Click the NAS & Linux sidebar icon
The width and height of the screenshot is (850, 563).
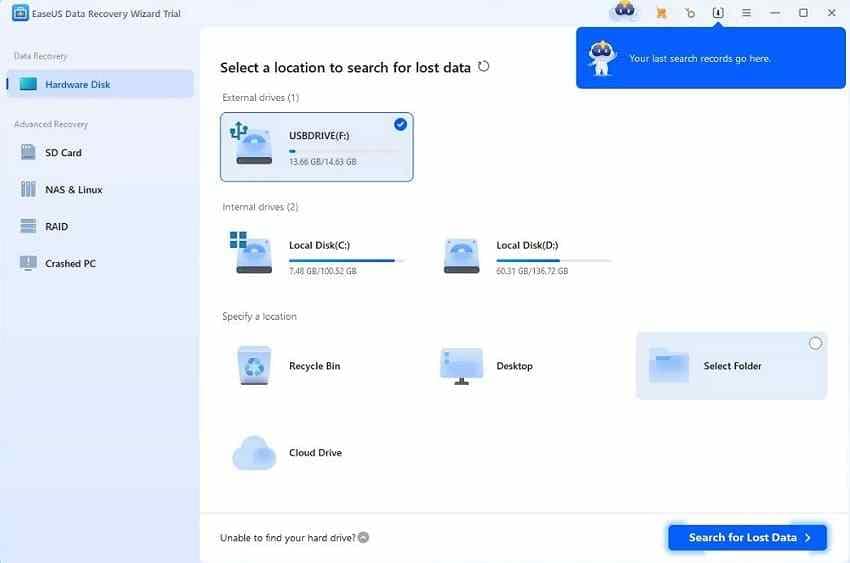pyautogui.click(x=28, y=189)
